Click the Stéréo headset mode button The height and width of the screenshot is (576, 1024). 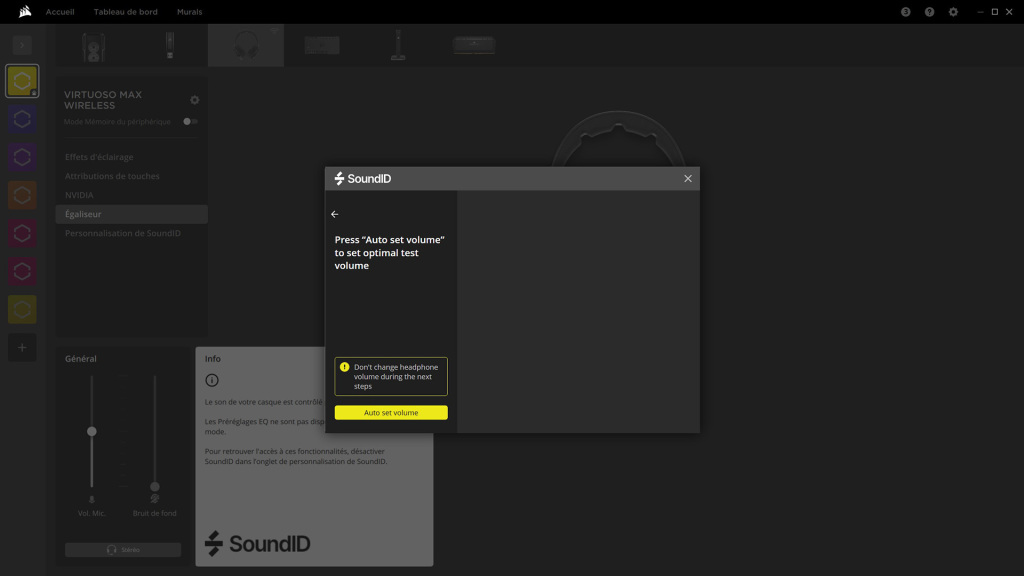[123, 550]
